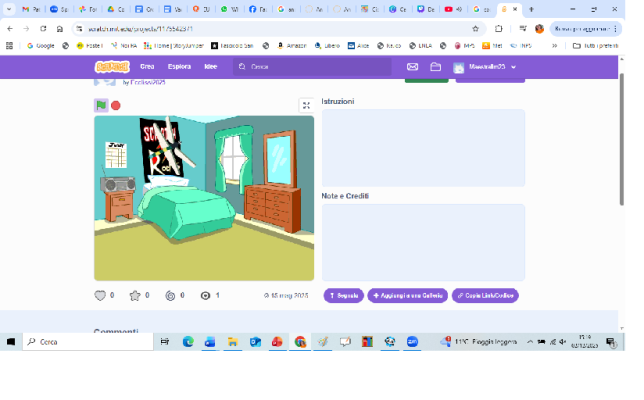Open My Stuff folder icon
Image resolution: width=644 pixels, height=400 pixels.
click(x=436, y=67)
